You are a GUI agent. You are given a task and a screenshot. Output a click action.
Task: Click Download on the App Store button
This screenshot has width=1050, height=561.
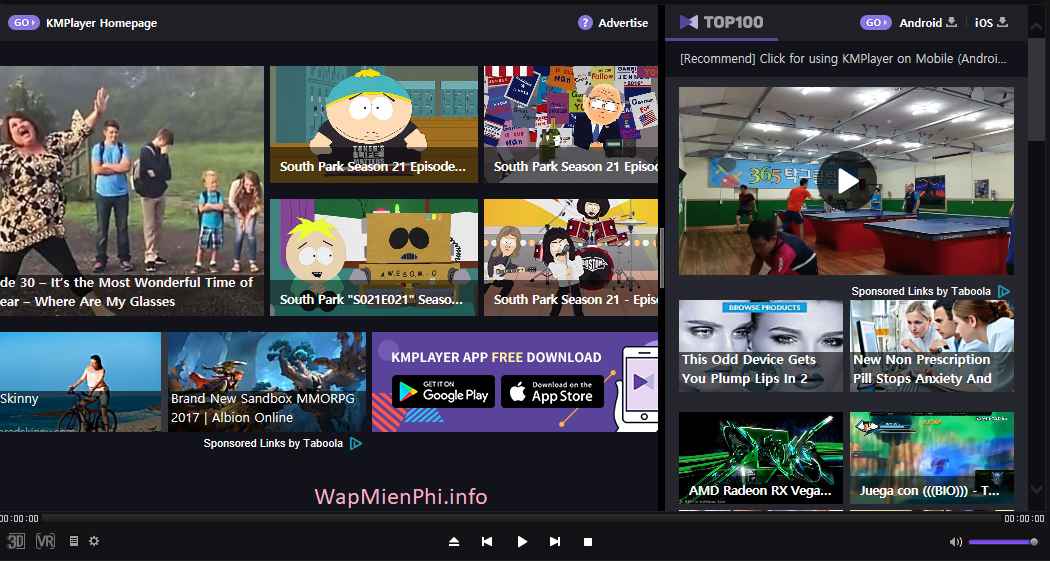click(x=552, y=392)
